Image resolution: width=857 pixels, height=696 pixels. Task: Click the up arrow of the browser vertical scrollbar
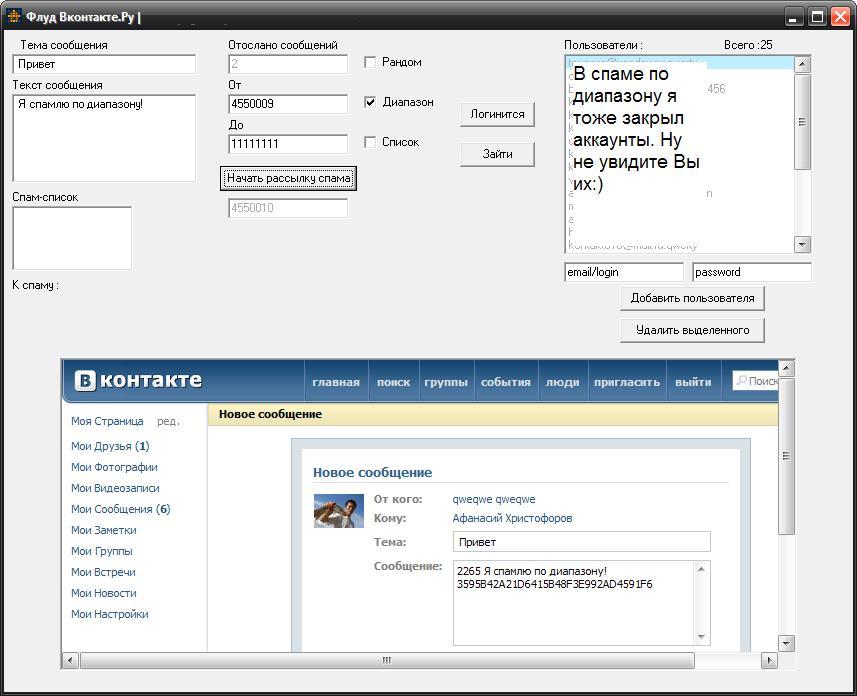coord(786,368)
